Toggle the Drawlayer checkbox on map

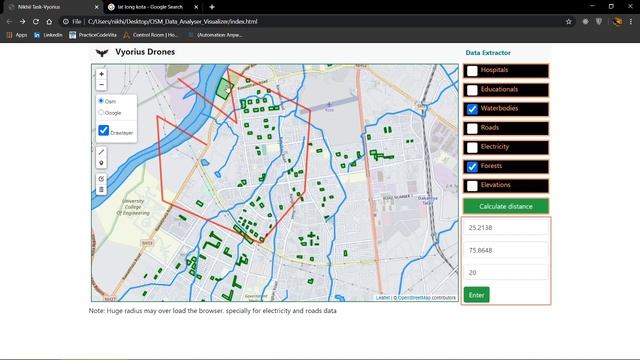pyautogui.click(x=104, y=130)
